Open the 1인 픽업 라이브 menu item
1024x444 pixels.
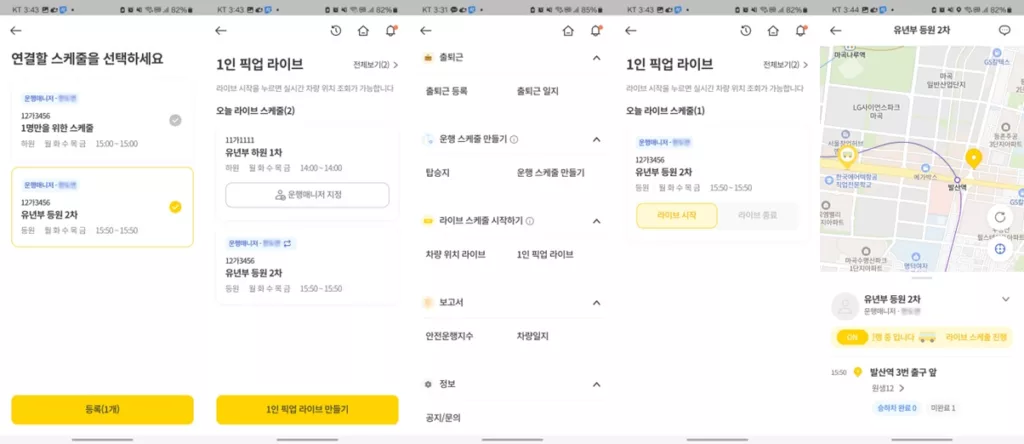click(x=544, y=255)
